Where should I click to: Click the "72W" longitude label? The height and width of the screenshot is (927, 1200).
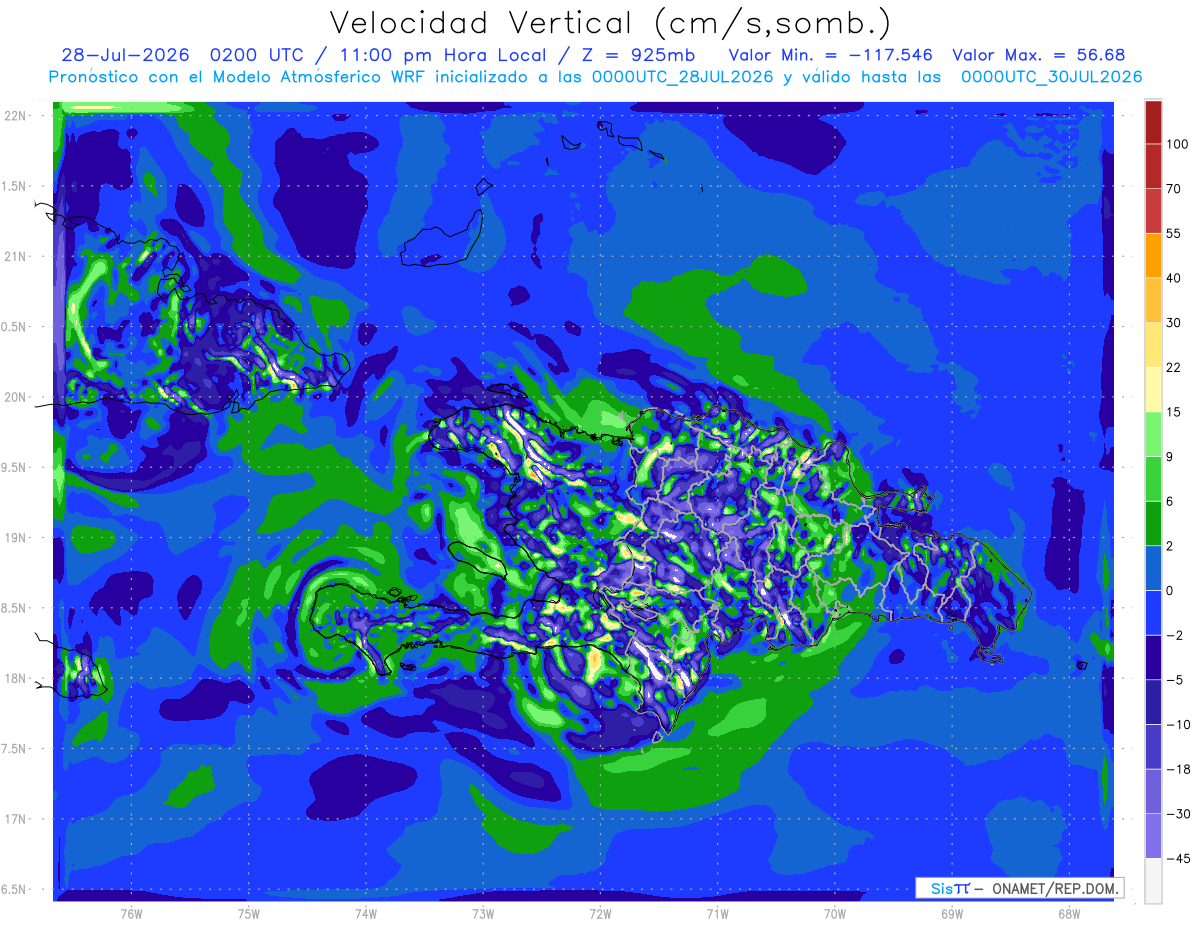click(x=600, y=913)
